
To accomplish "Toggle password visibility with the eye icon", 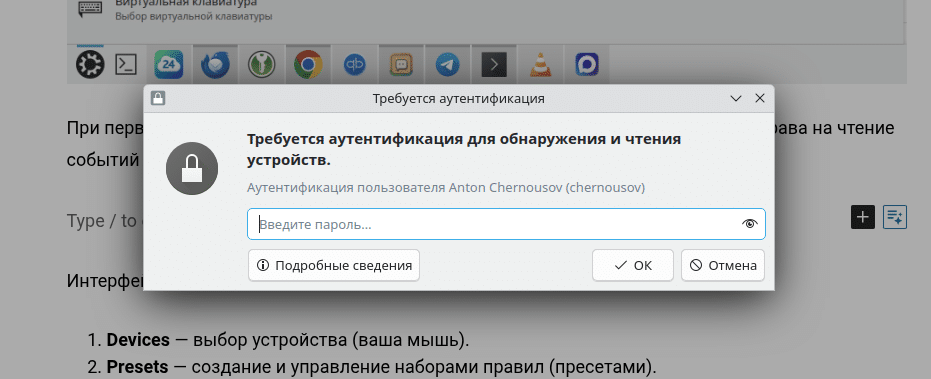I will 750,224.
